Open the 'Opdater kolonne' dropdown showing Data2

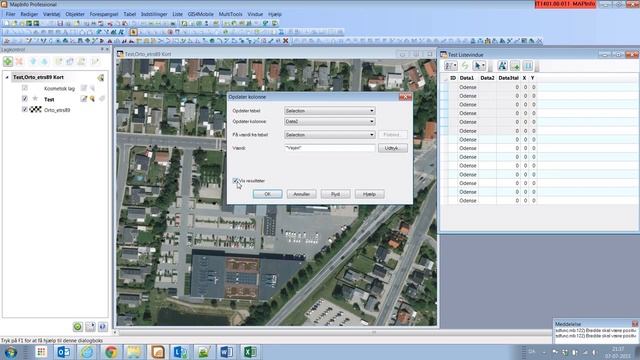pos(330,121)
